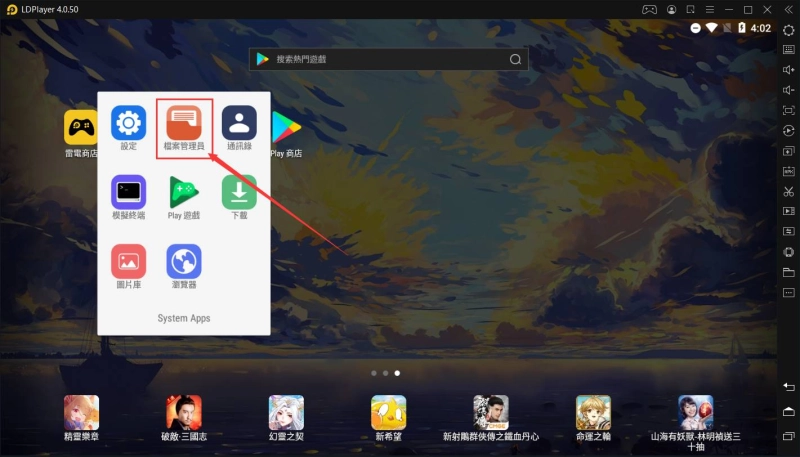
Task: Click the first home page indicator dot
Action: 374,373
